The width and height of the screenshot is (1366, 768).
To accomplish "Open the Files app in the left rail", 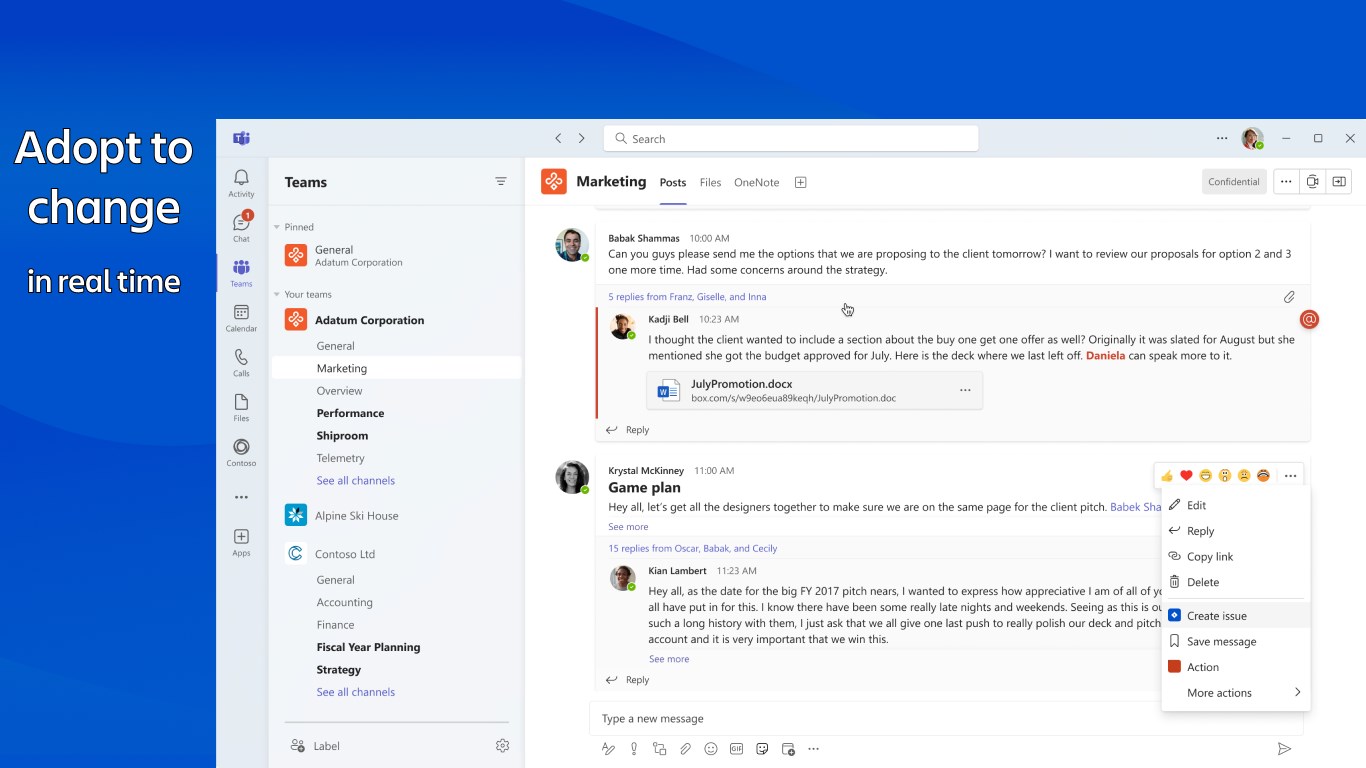I will click(x=241, y=407).
